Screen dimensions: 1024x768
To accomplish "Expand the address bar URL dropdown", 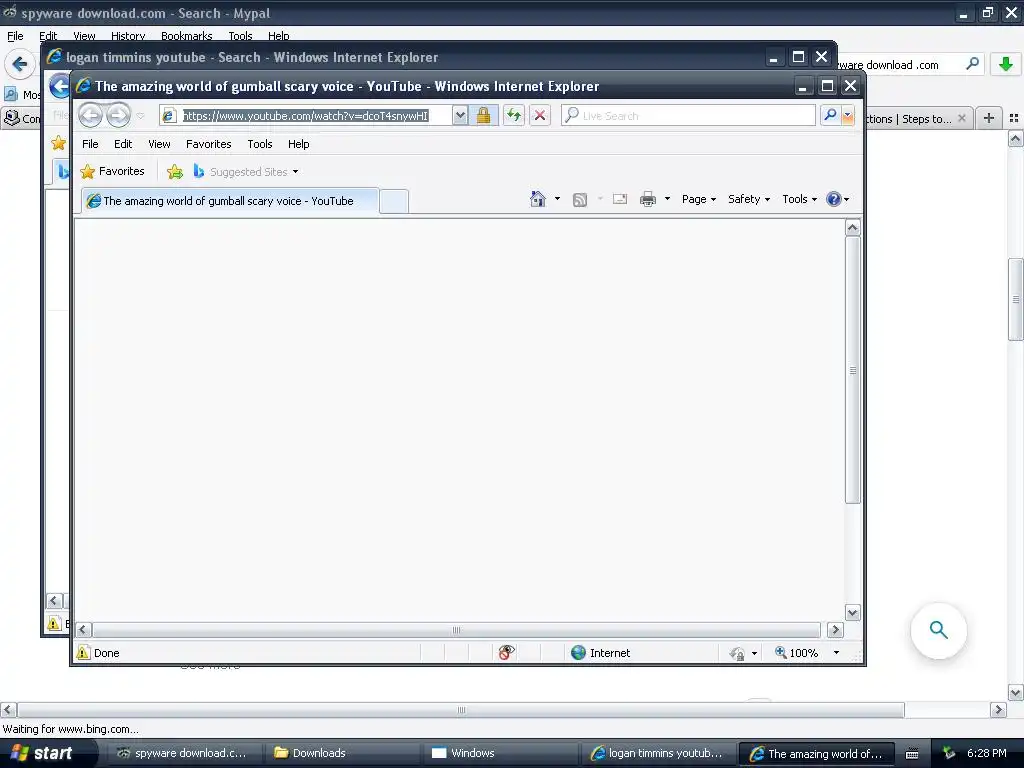I will 460,116.
